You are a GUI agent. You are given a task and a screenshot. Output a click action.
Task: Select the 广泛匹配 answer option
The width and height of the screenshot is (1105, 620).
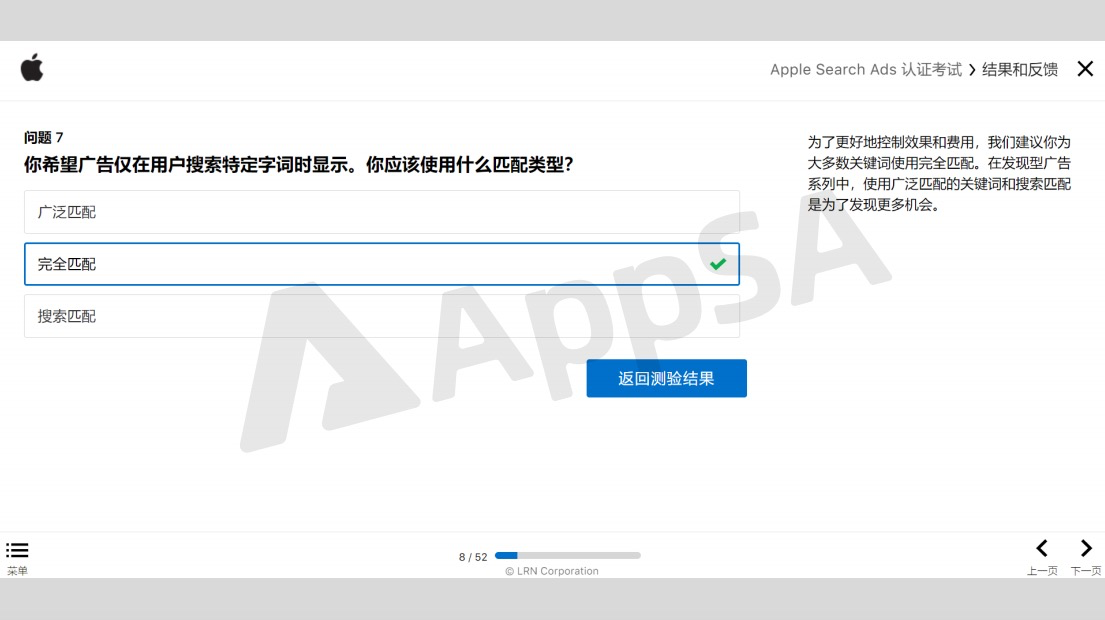(382, 212)
